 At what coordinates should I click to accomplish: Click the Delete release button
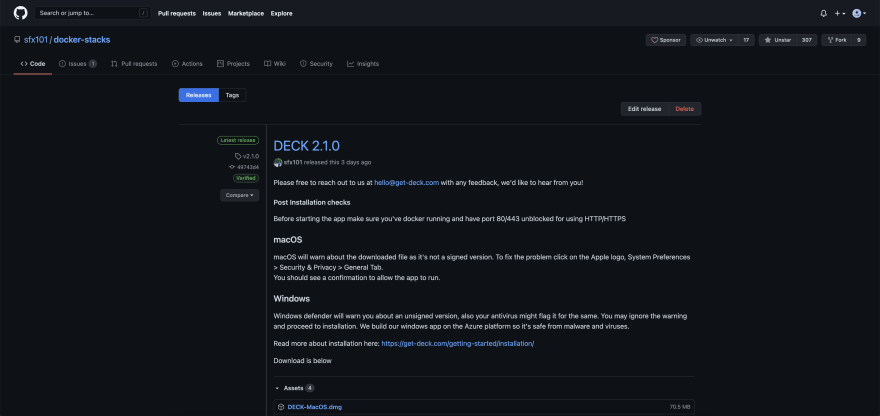pyautogui.click(x=685, y=109)
